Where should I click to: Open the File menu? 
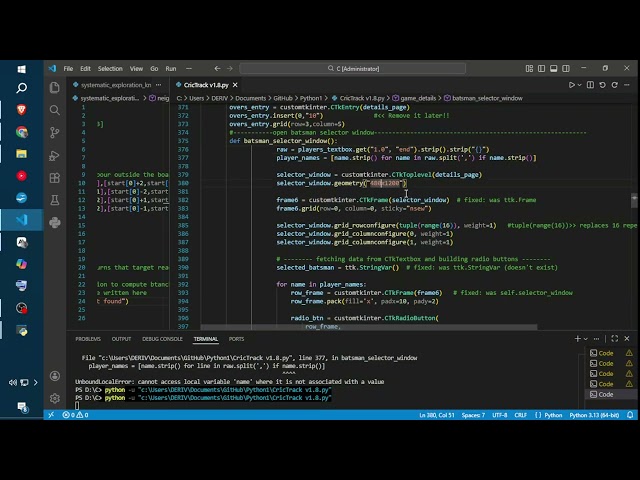(x=68, y=69)
